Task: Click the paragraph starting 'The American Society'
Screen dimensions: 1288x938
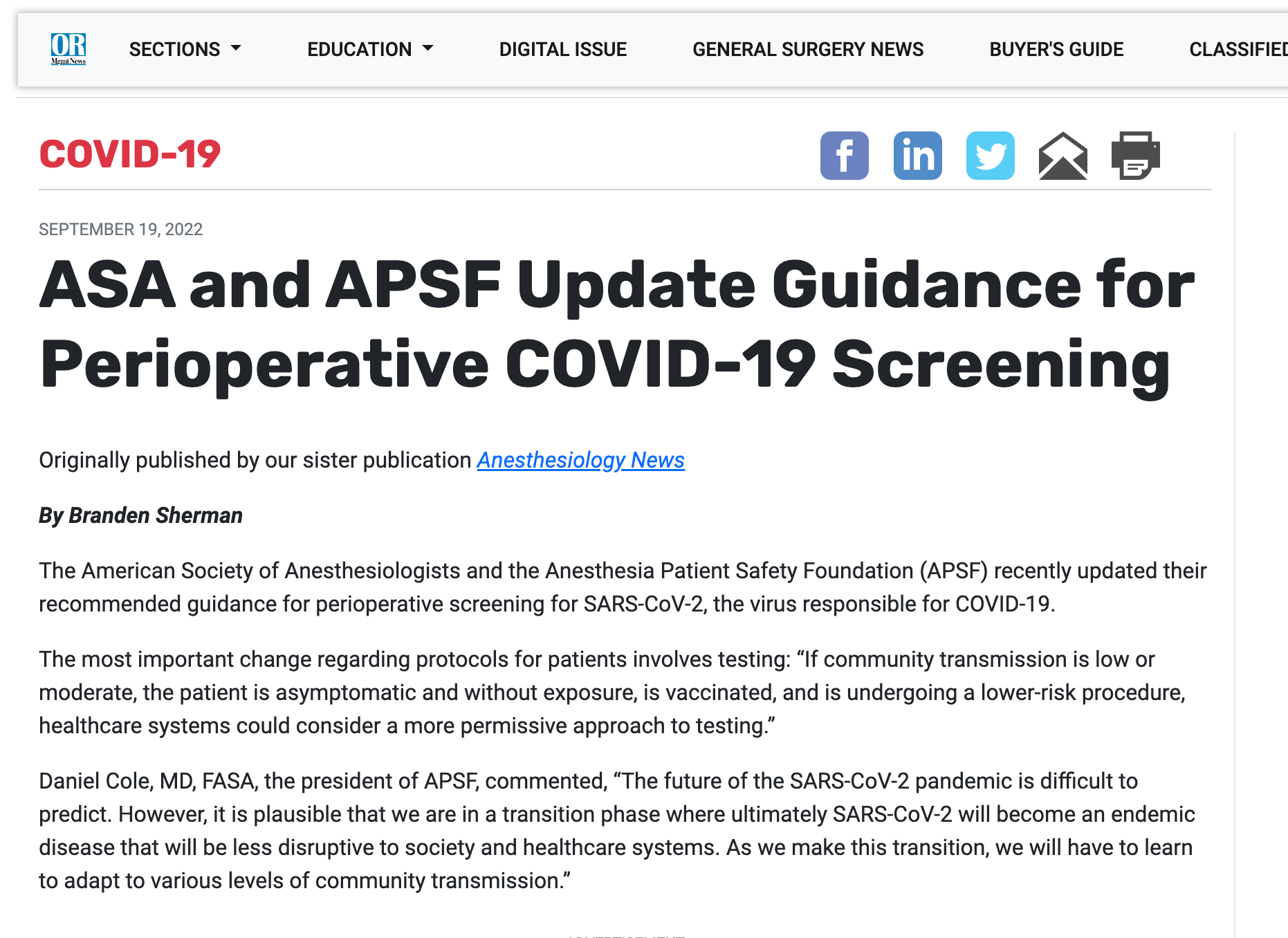Action: click(x=623, y=587)
